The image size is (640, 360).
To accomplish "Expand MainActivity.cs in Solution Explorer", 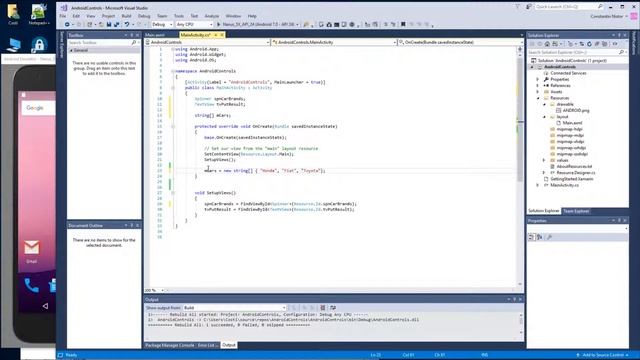I will [x=538, y=185].
